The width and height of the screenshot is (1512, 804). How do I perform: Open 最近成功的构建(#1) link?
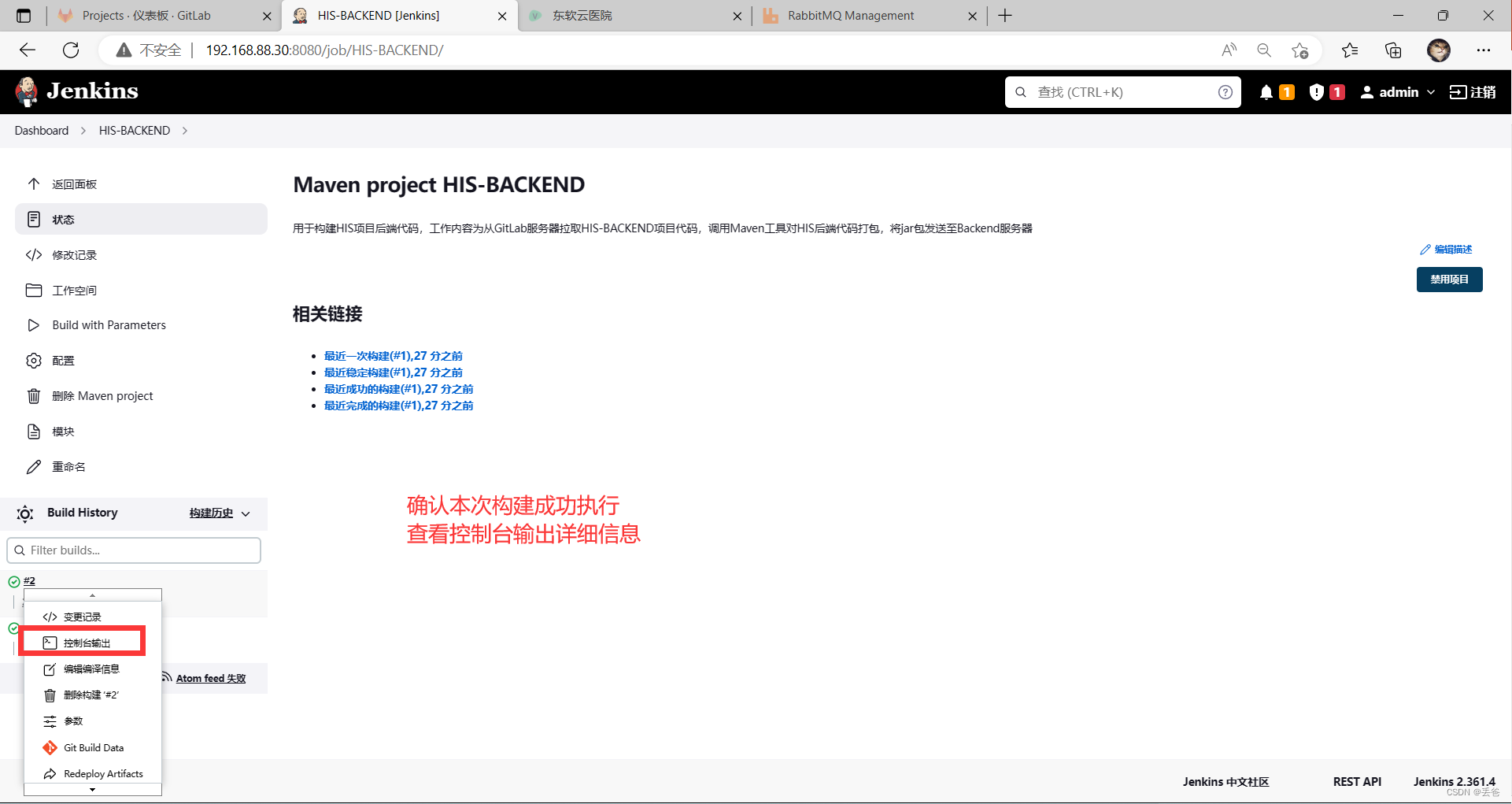pyautogui.click(x=398, y=389)
